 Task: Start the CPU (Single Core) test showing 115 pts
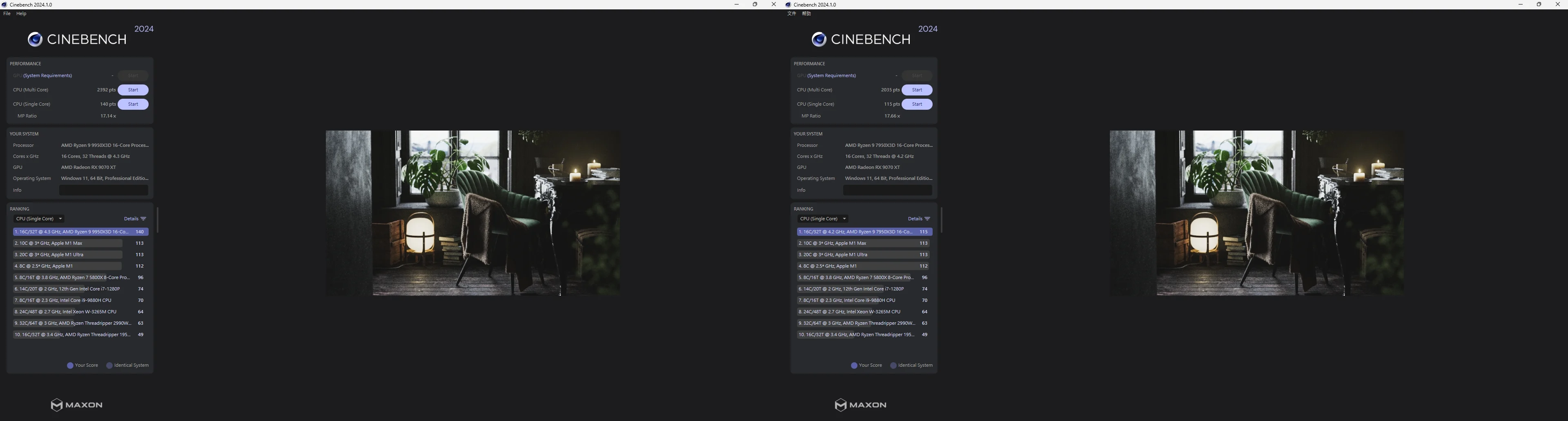pos(917,104)
